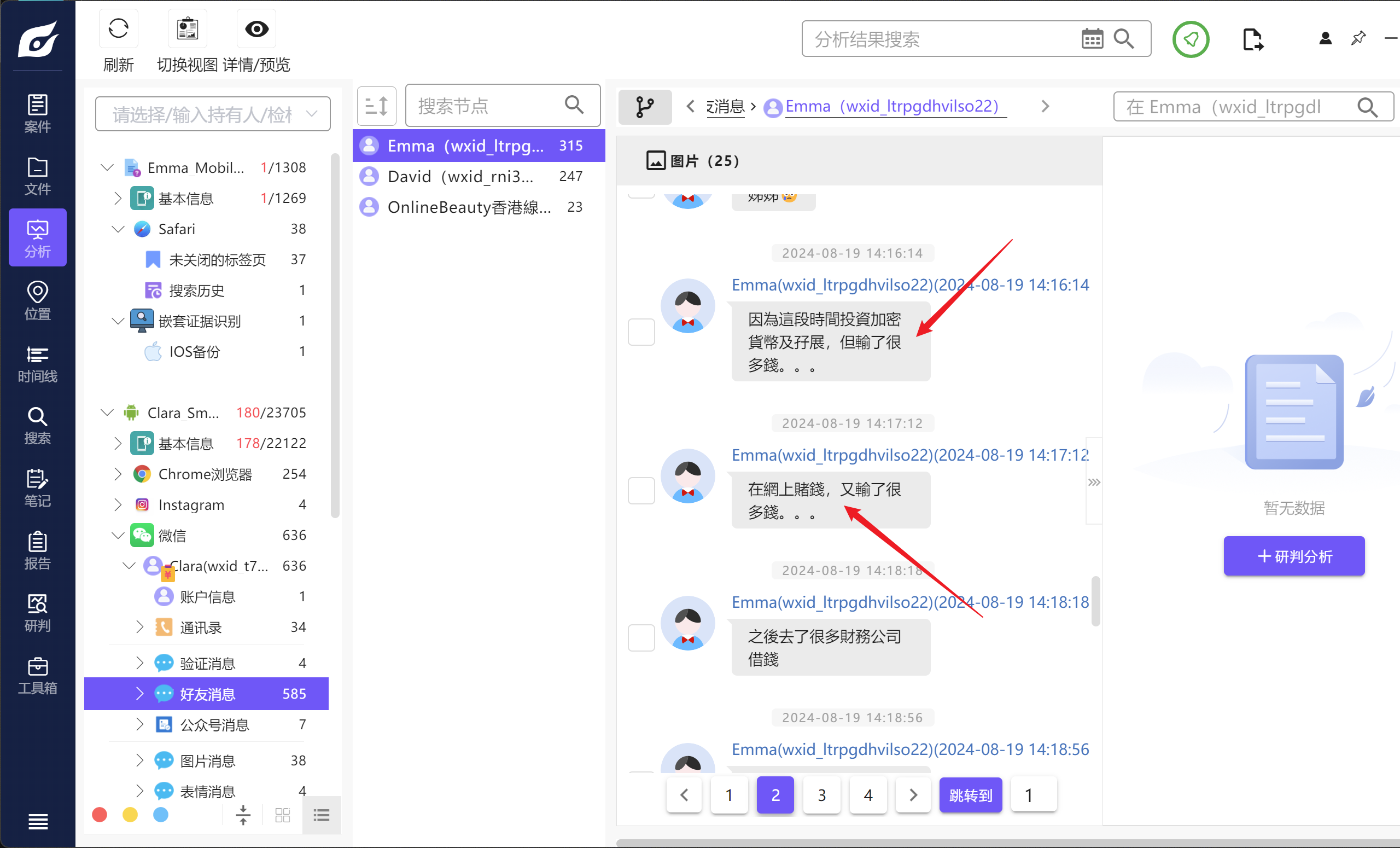Viewport: 1400px width, 848px height.
Task: Open the 时间线 timeline sidebar item
Action: point(38,364)
